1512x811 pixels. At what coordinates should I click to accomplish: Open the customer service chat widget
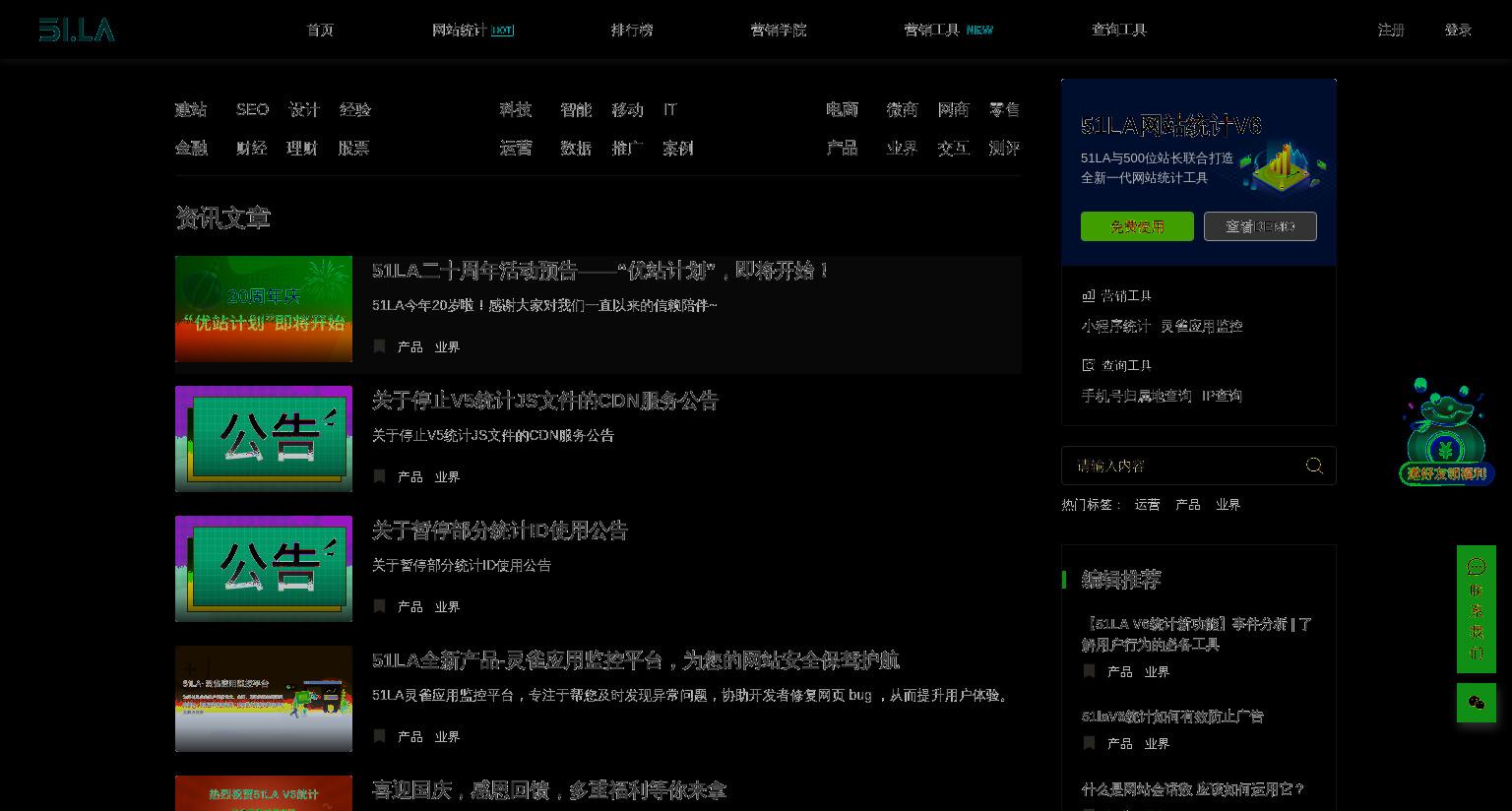pos(1476,609)
